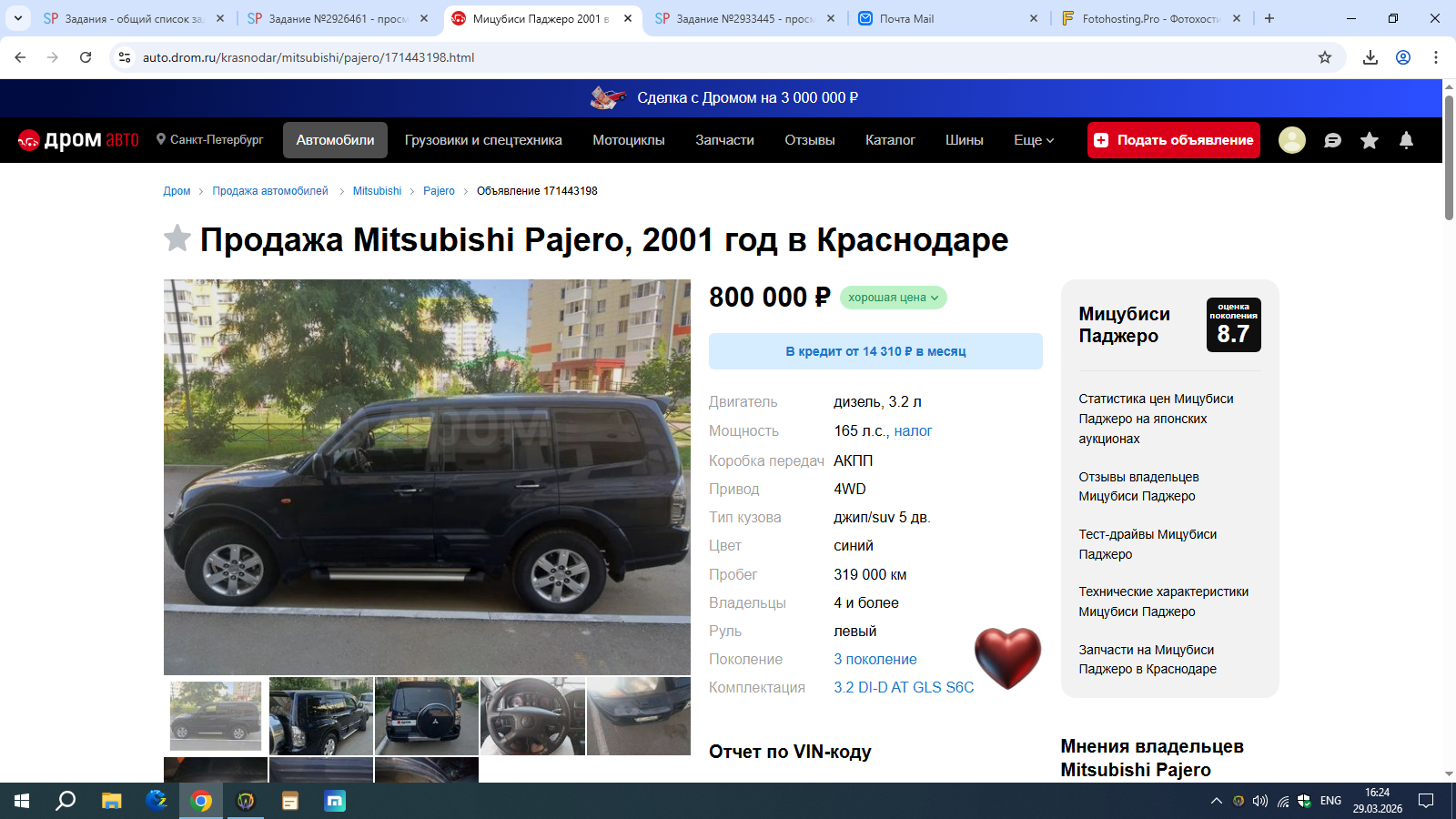Screen dimensions: 1456x819
Task: Open messages chat icon in header
Action: click(x=1332, y=140)
